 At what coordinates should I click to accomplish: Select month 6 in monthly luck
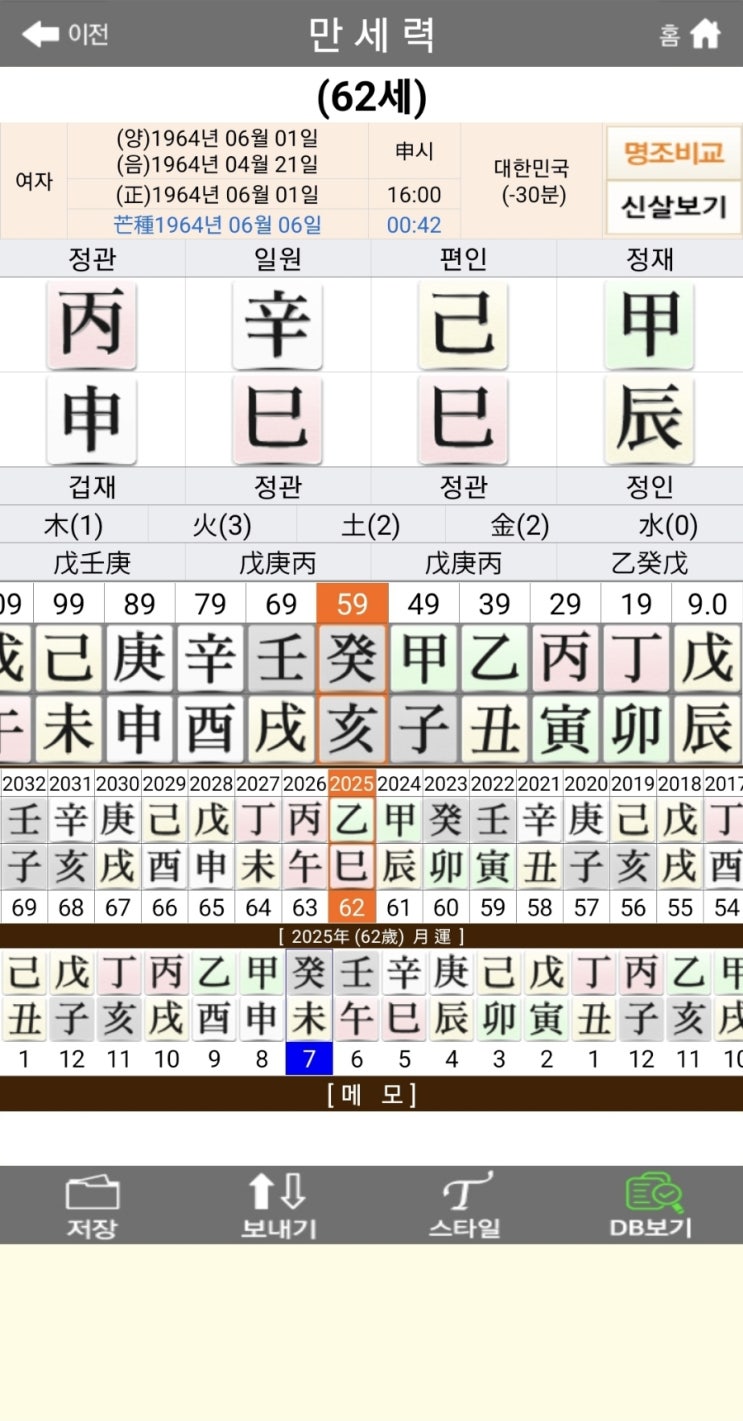355,1058
